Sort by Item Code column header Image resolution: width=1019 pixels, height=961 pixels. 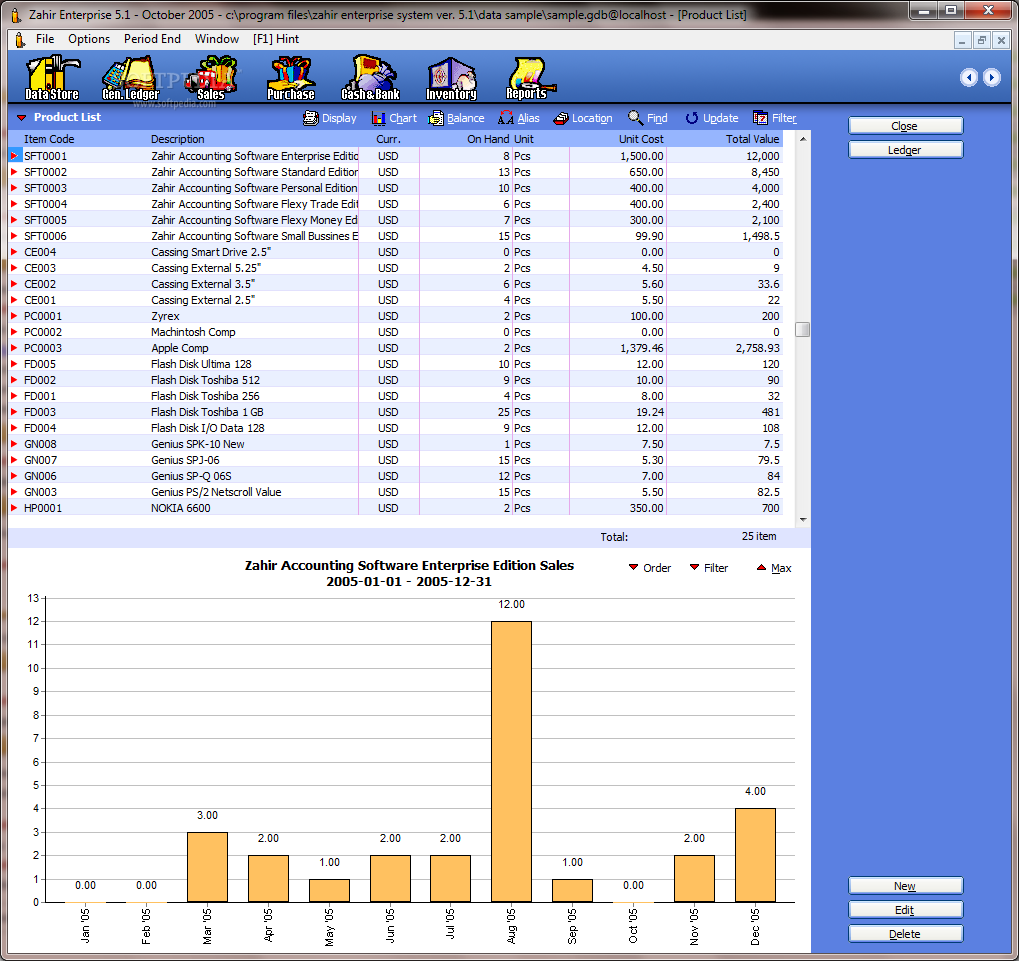coord(49,139)
